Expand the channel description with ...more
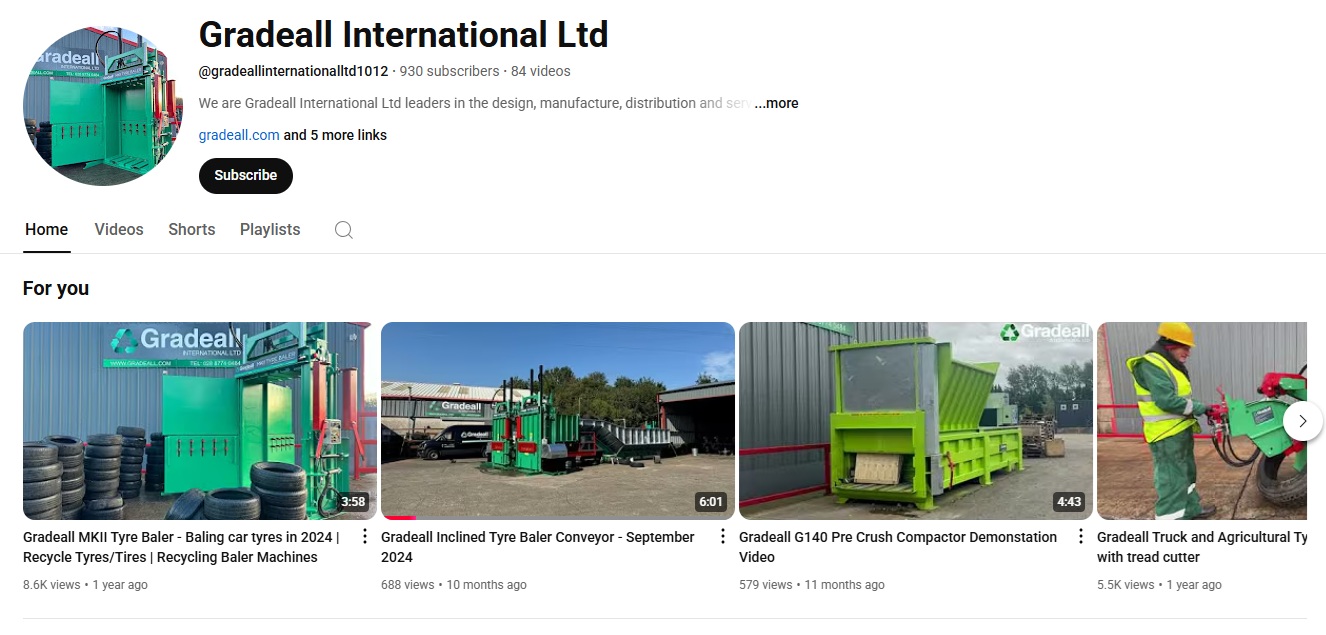The height and width of the screenshot is (635, 1326). tap(776, 103)
